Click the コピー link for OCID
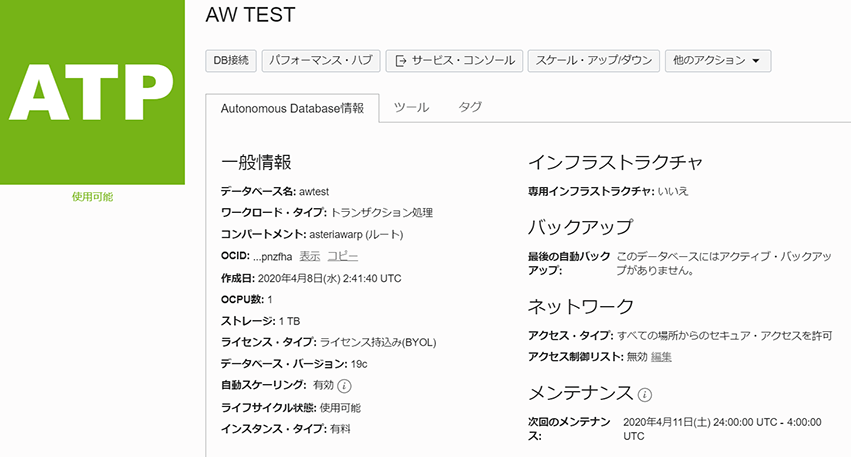851x457 pixels. click(342, 256)
